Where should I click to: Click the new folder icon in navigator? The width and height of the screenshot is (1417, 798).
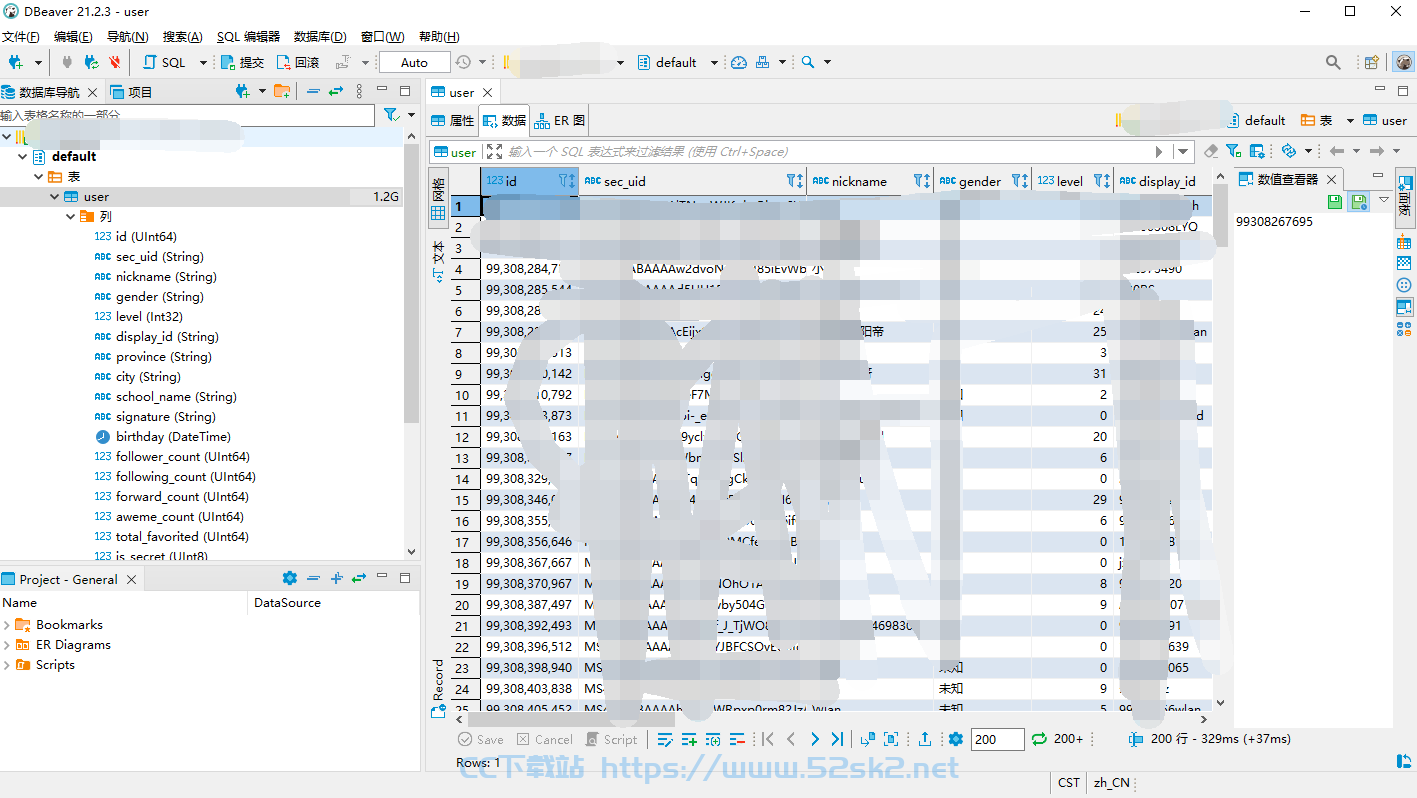[282, 91]
